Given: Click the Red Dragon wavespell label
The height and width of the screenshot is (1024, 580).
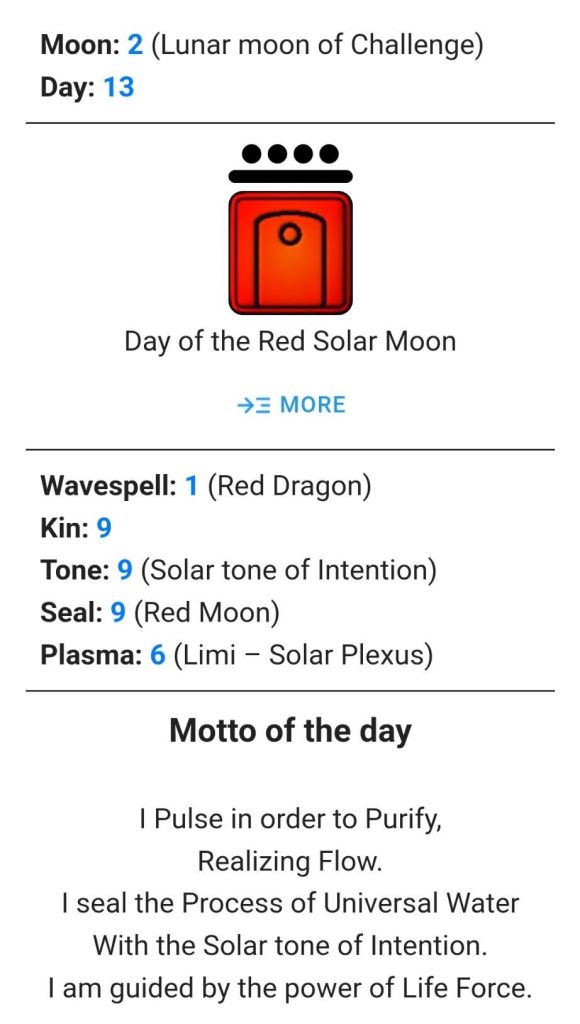Looking at the screenshot, I should pyautogui.click(x=289, y=487).
